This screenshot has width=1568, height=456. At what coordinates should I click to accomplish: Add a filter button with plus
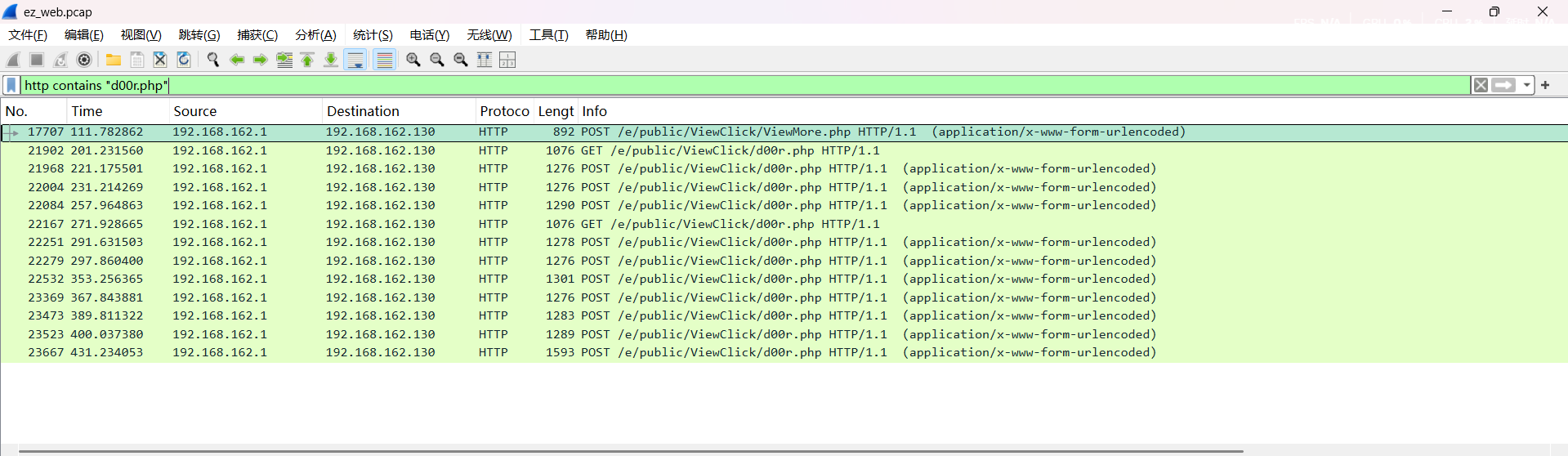point(1545,85)
